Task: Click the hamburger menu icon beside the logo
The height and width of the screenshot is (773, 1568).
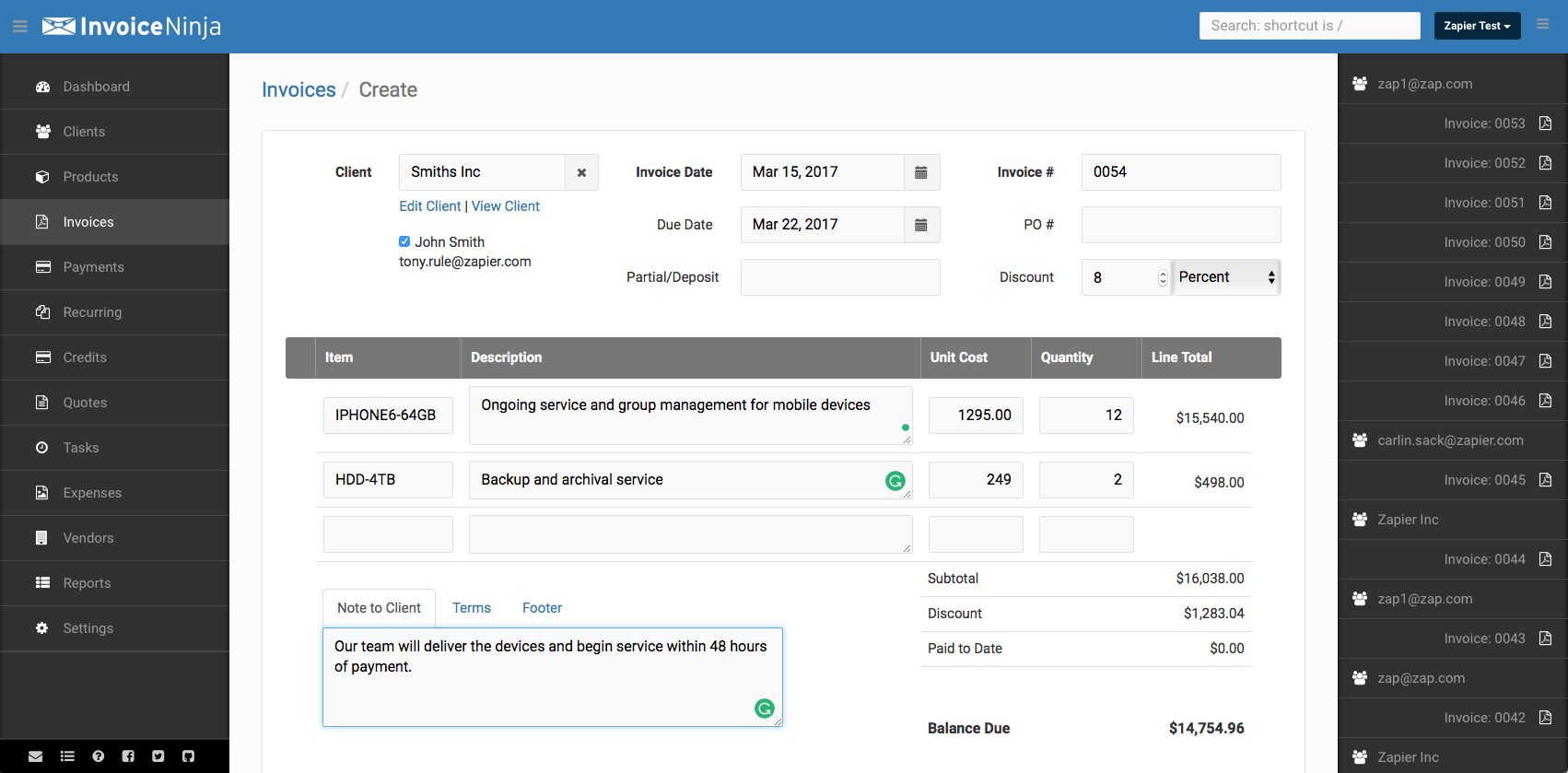Action: tap(19, 27)
